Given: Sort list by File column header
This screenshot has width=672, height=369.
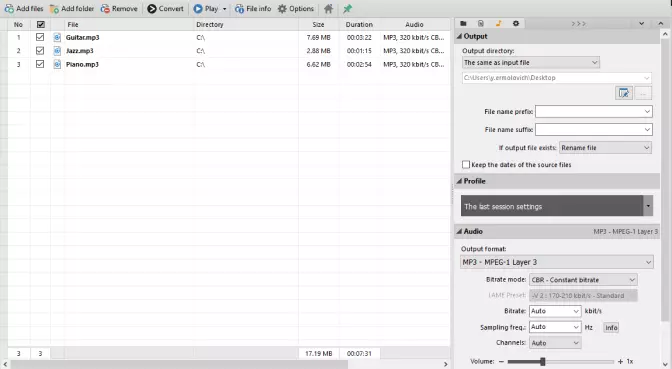Looking at the screenshot, I should tap(129, 24).
